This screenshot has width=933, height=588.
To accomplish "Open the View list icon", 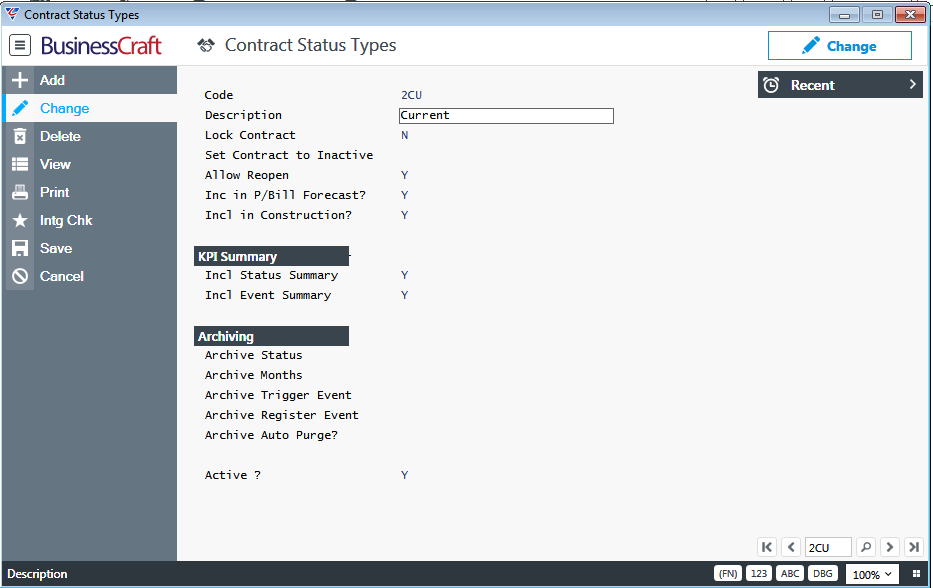I will (x=20, y=164).
